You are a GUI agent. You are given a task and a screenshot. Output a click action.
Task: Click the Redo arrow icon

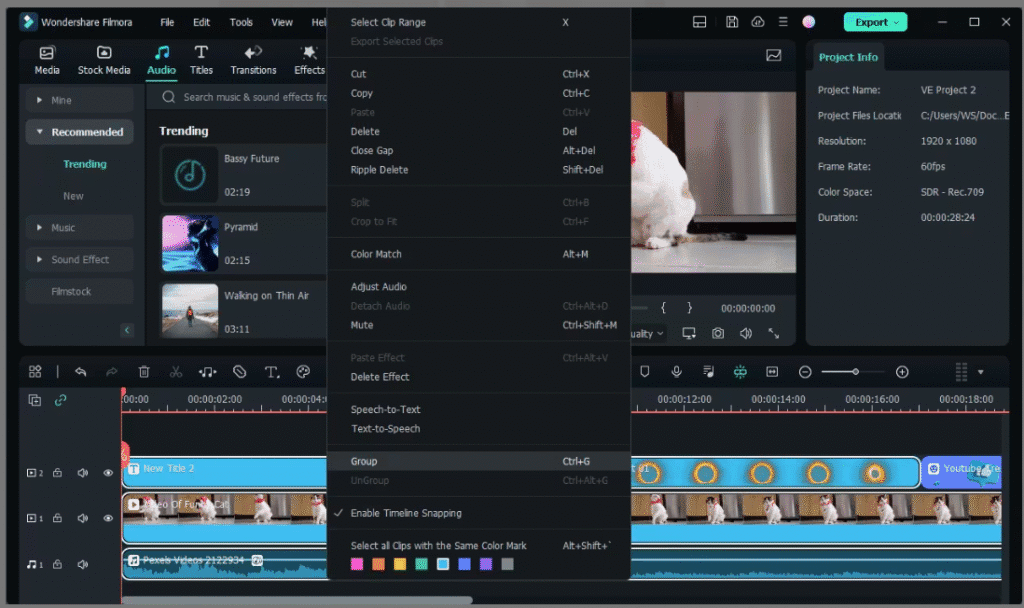(x=112, y=372)
